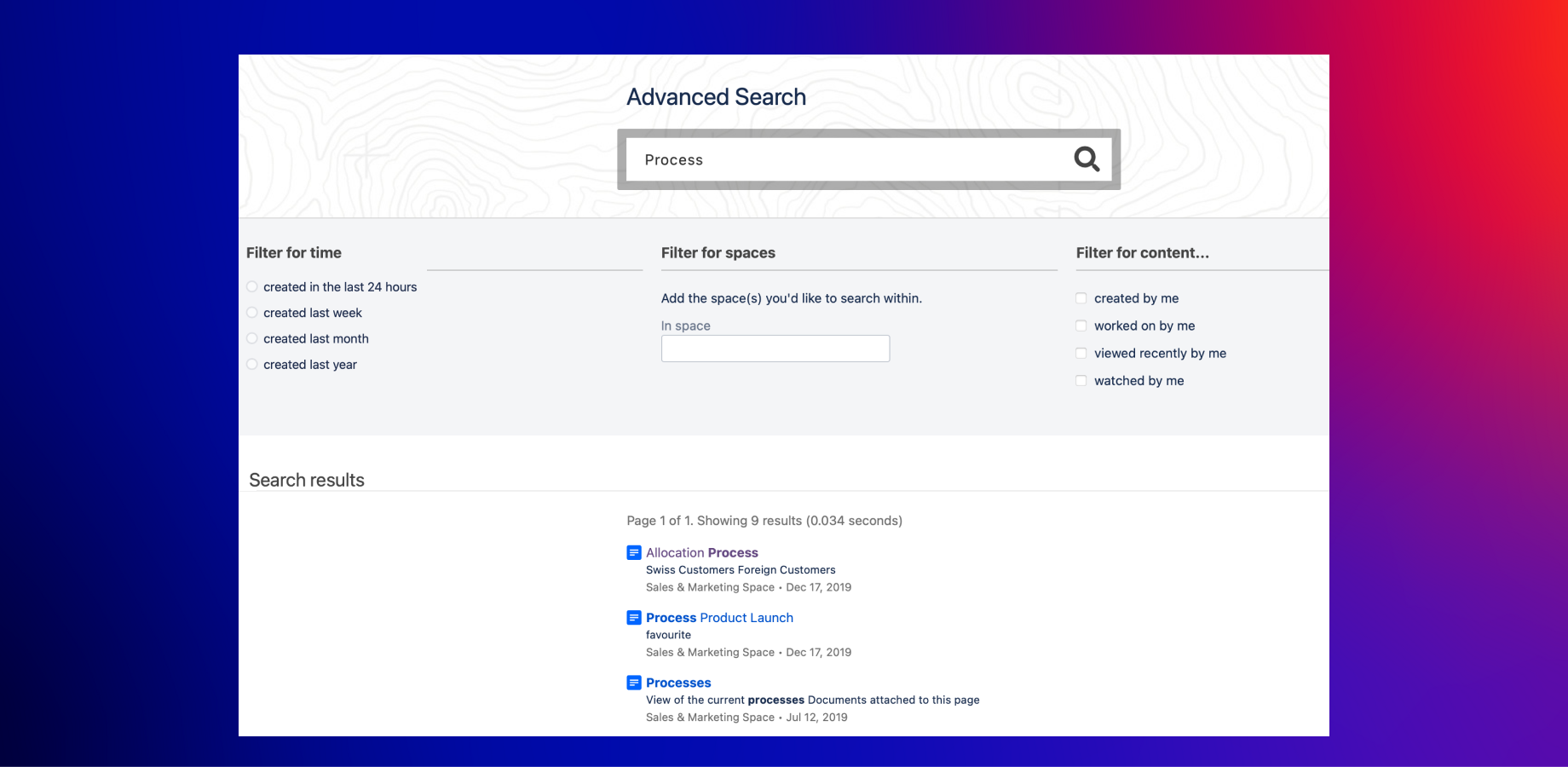
Task: Click page icon beside Process Product Launch
Action: (x=634, y=618)
